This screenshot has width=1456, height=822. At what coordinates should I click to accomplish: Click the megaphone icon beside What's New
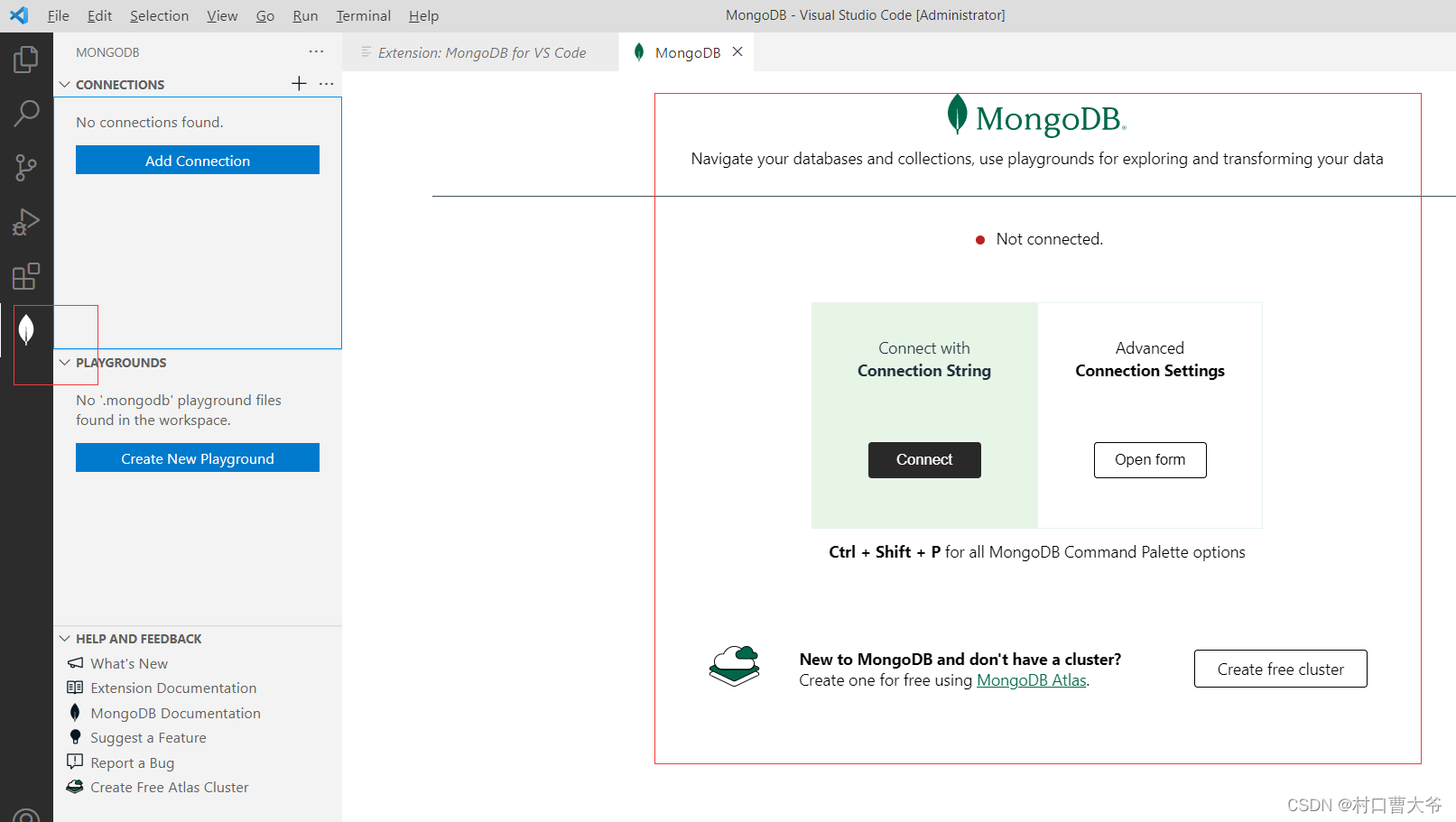click(75, 663)
